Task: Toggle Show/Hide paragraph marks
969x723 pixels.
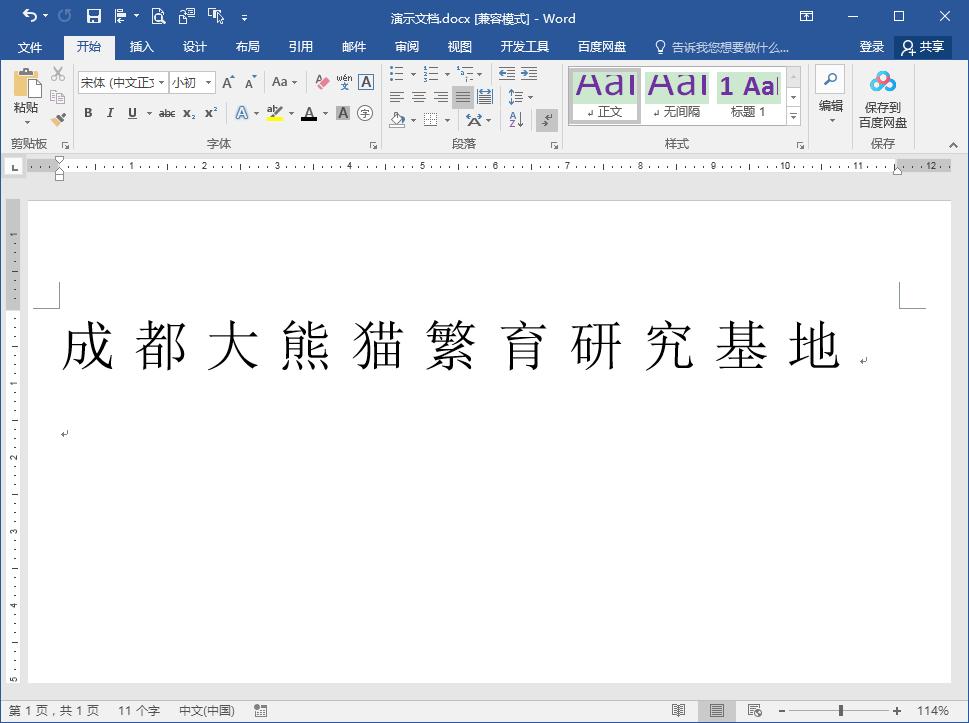Action: tap(546, 120)
